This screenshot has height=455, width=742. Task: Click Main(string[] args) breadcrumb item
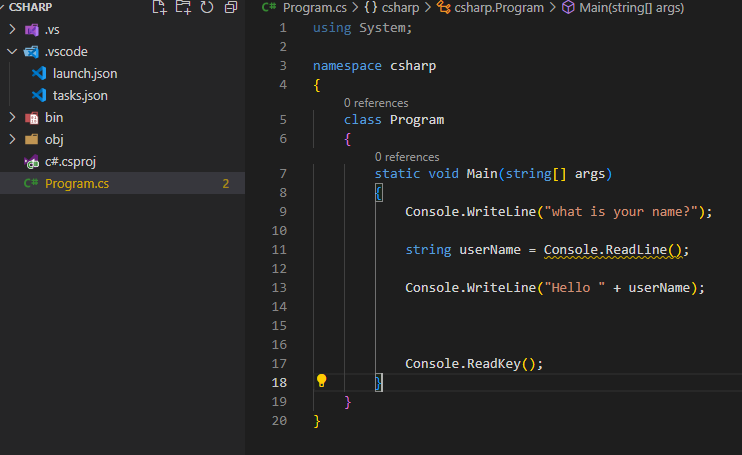(x=632, y=8)
